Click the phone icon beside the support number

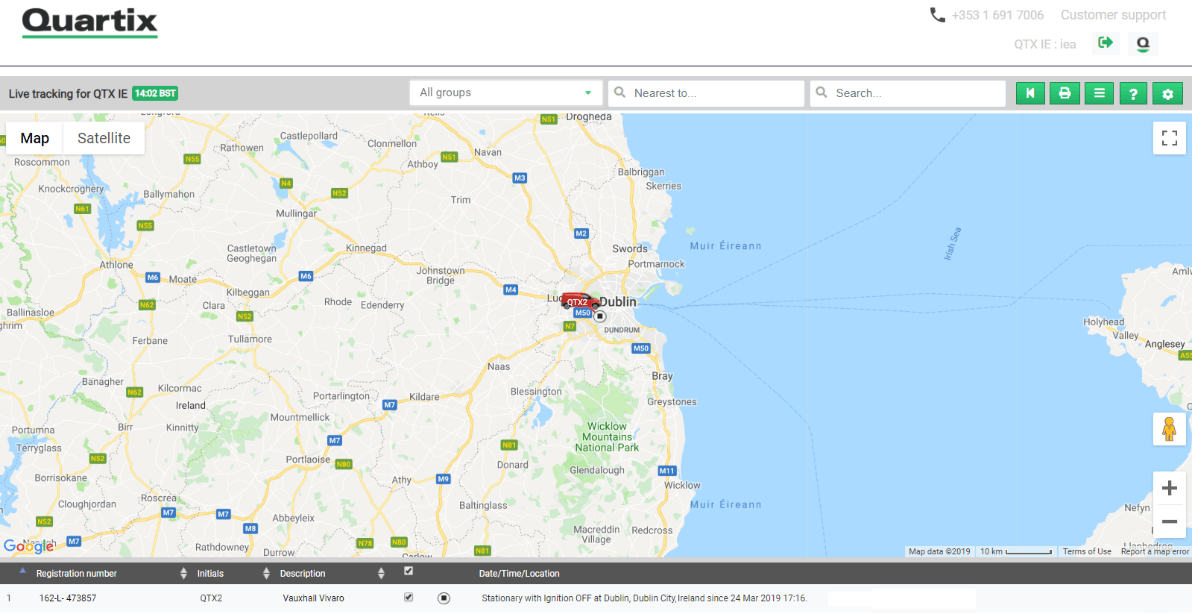[x=937, y=14]
